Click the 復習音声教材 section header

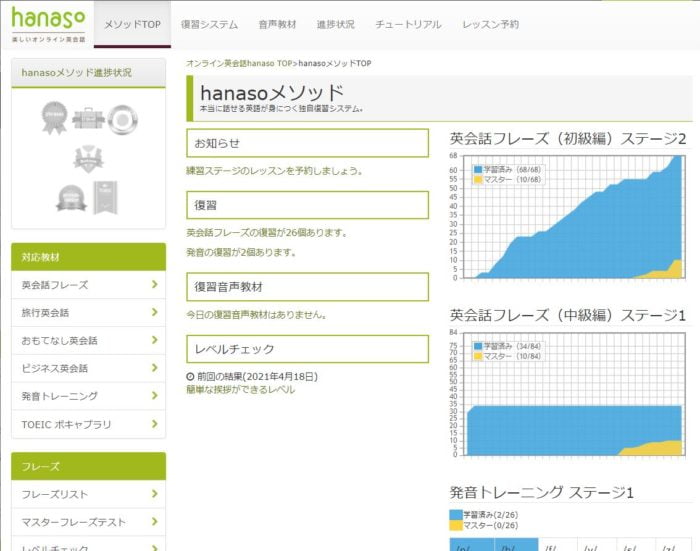[x=308, y=287]
